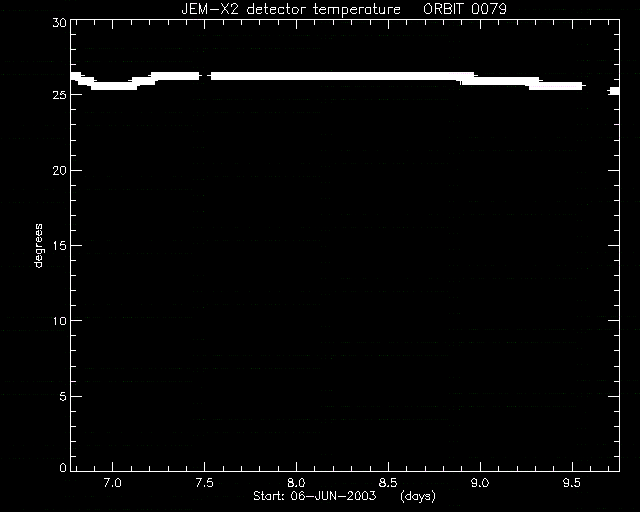This screenshot has width=640, height=512.
Task: Select the 20 y-axis tick label
Action: pos(59,170)
